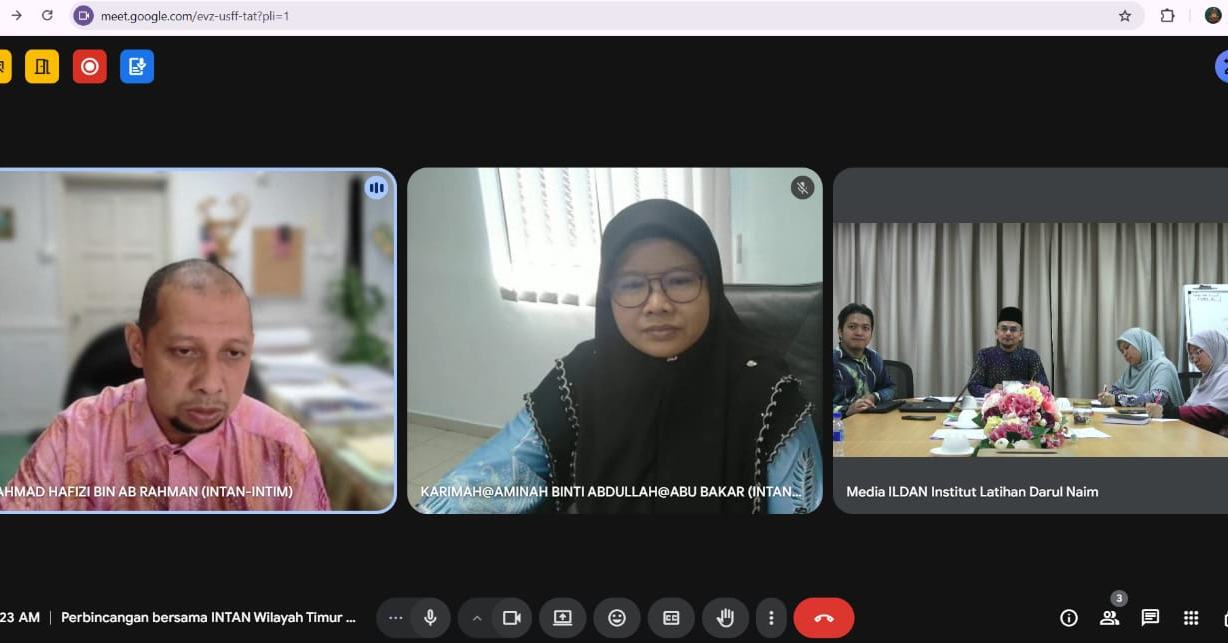Image resolution: width=1228 pixels, height=643 pixels.
Task: Select the Media ILDAN video tile
Action: (1030, 340)
